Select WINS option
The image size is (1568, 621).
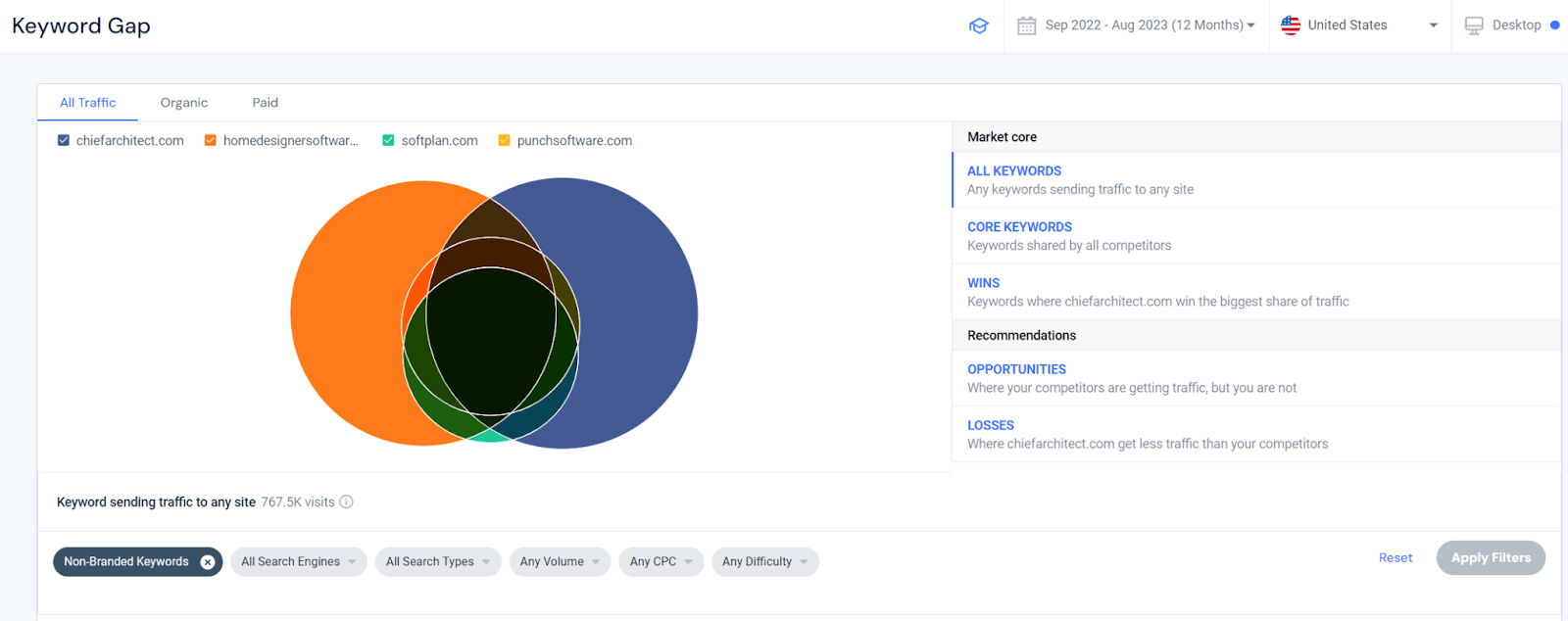(x=1256, y=292)
